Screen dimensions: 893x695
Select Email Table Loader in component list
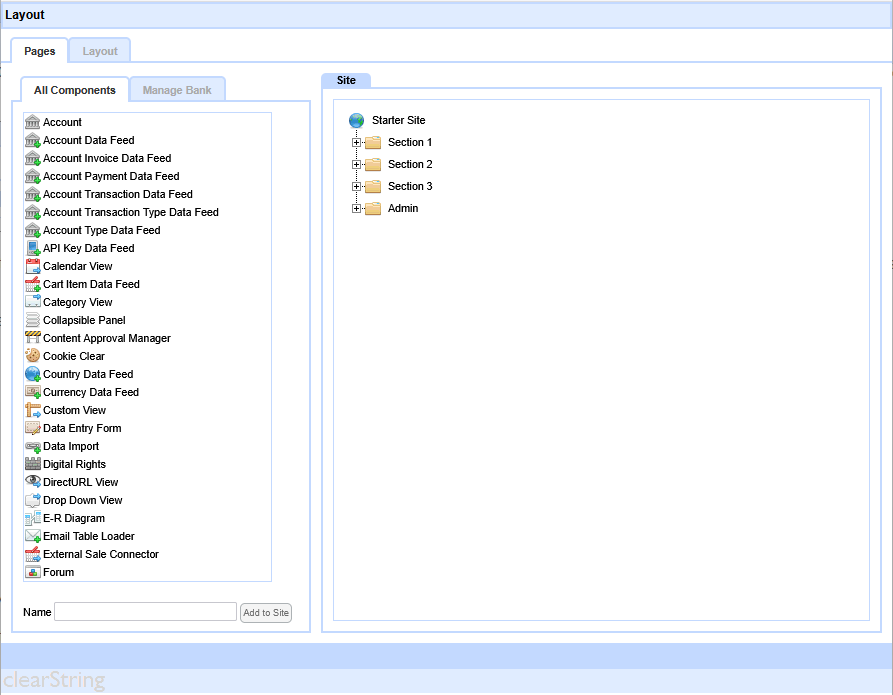pyautogui.click(x=88, y=536)
